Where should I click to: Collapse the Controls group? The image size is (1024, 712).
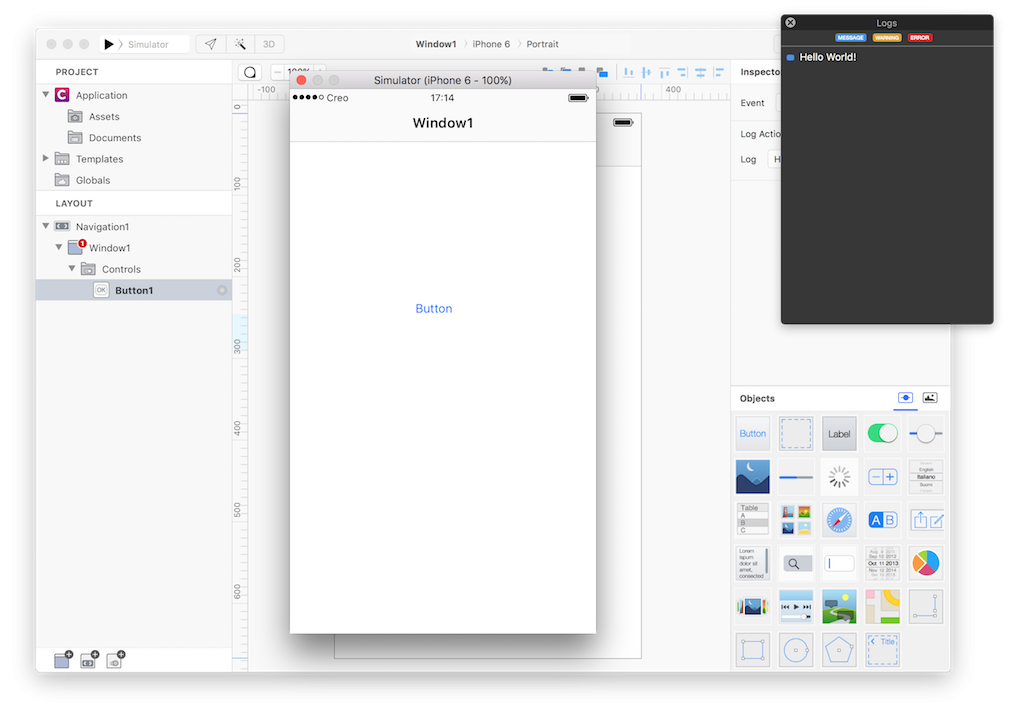tap(72, 269)
